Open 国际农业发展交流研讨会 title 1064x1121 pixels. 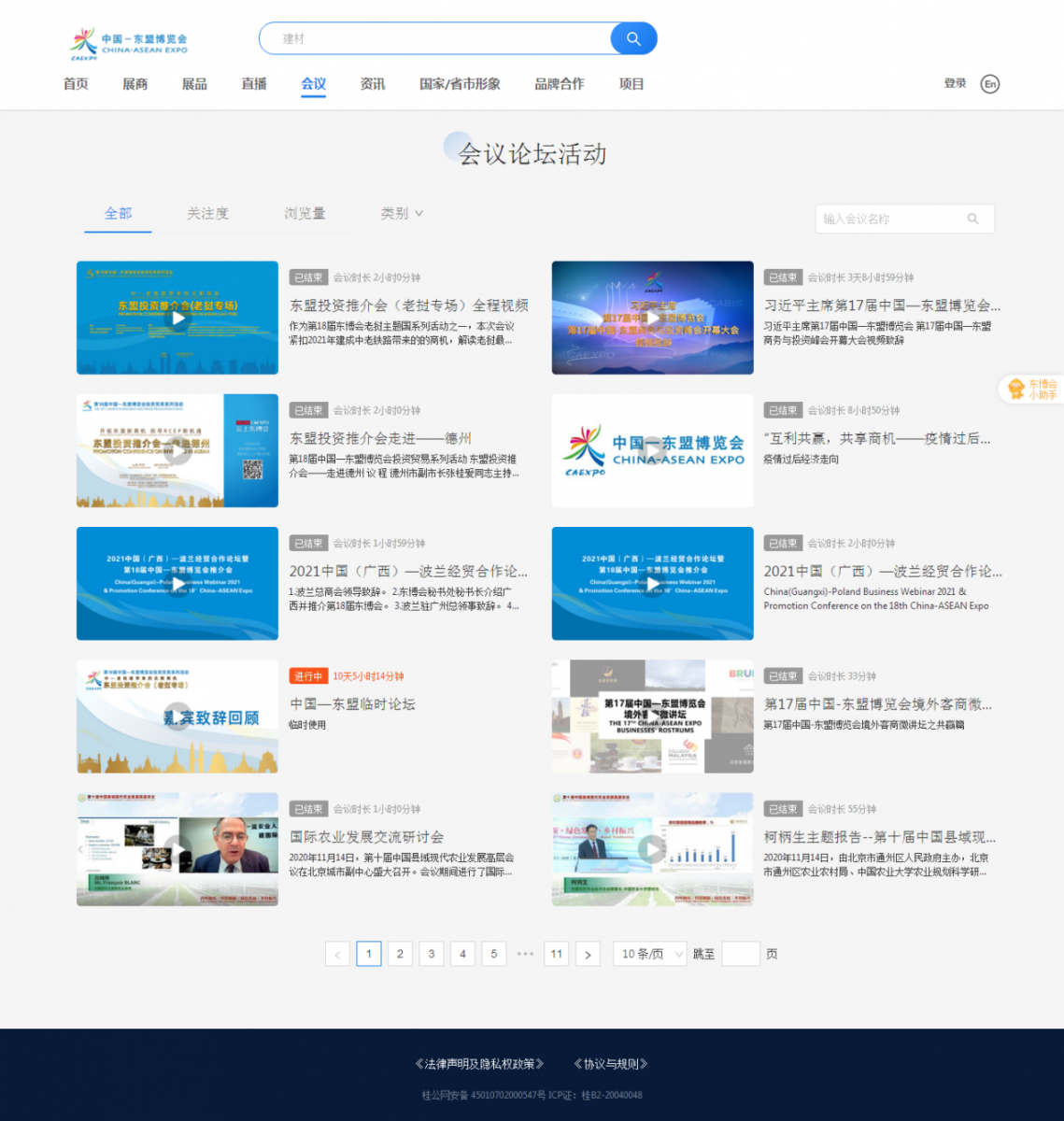click(366, 837)
